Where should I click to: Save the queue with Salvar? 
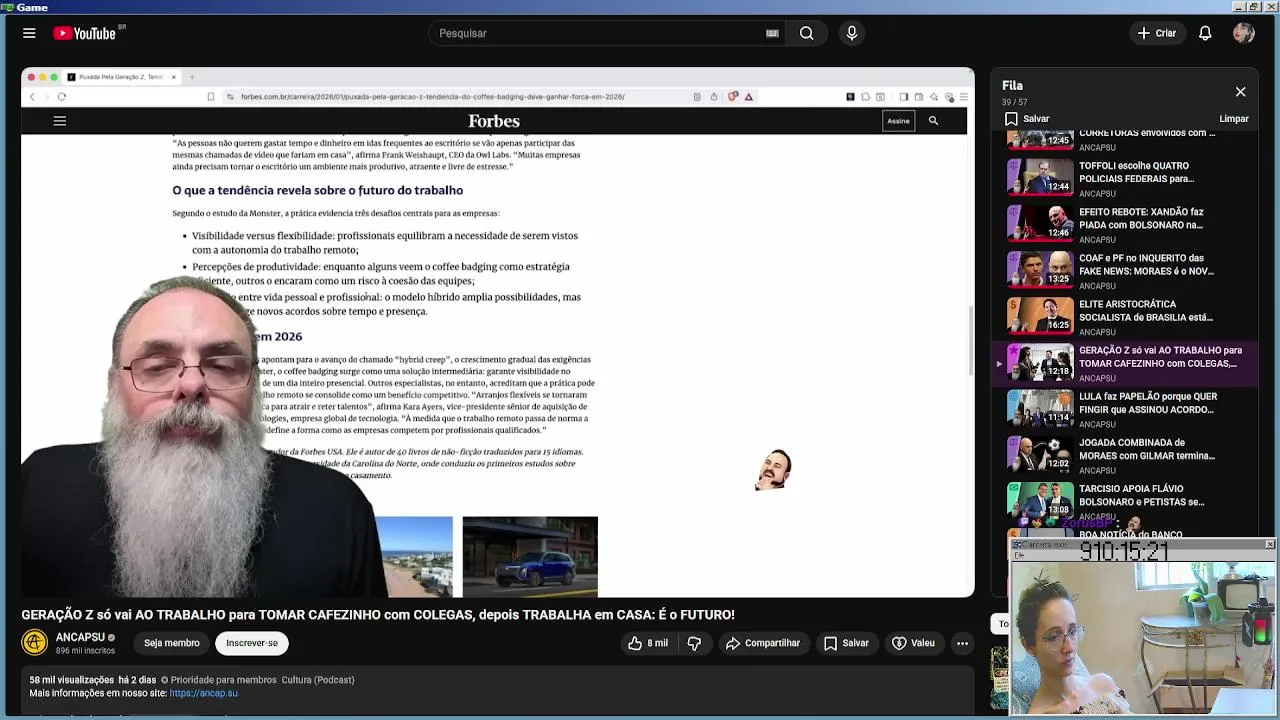pyautogui.click(x=1027, y=119)
